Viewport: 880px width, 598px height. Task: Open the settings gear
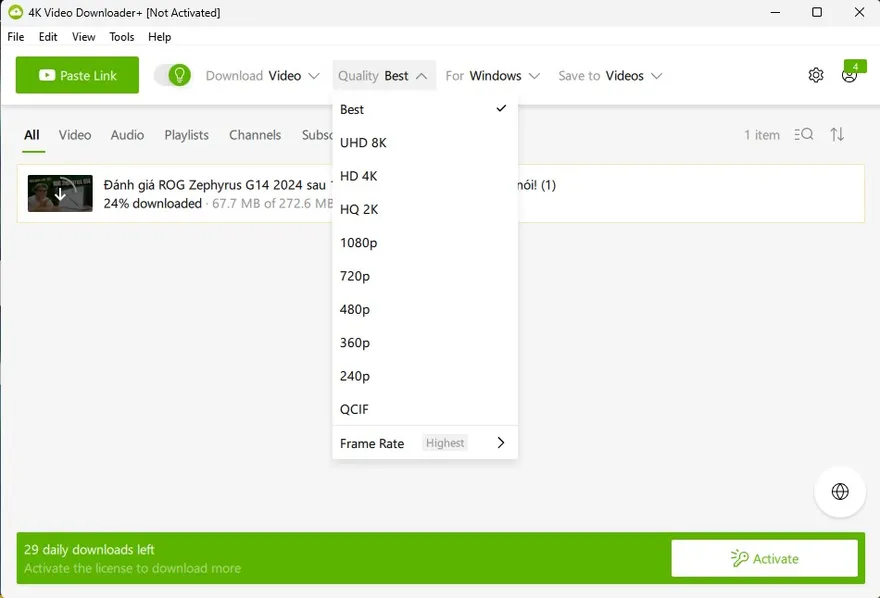[815, 75]
